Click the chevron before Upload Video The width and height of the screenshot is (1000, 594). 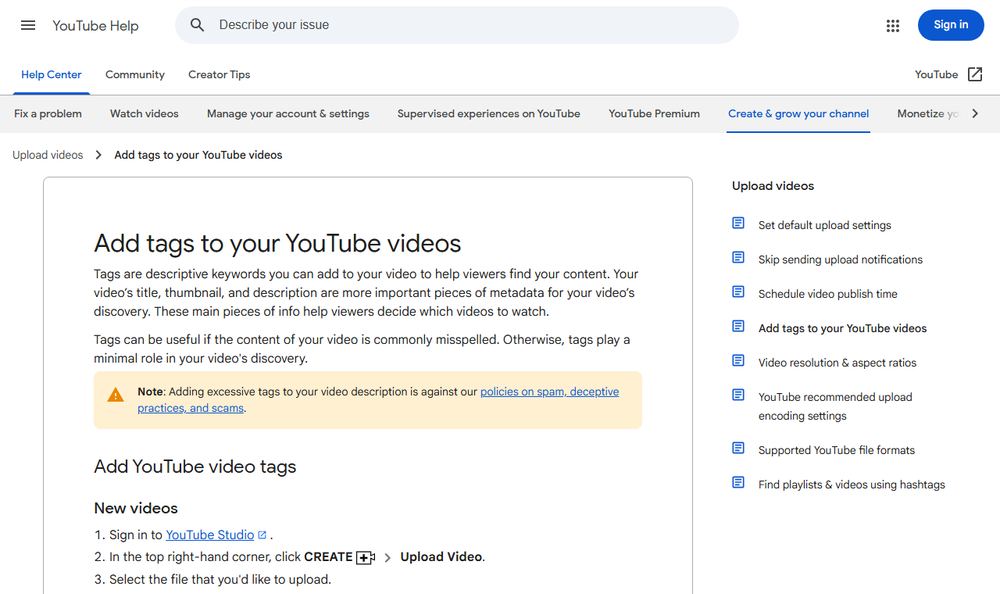coord(387,558)
